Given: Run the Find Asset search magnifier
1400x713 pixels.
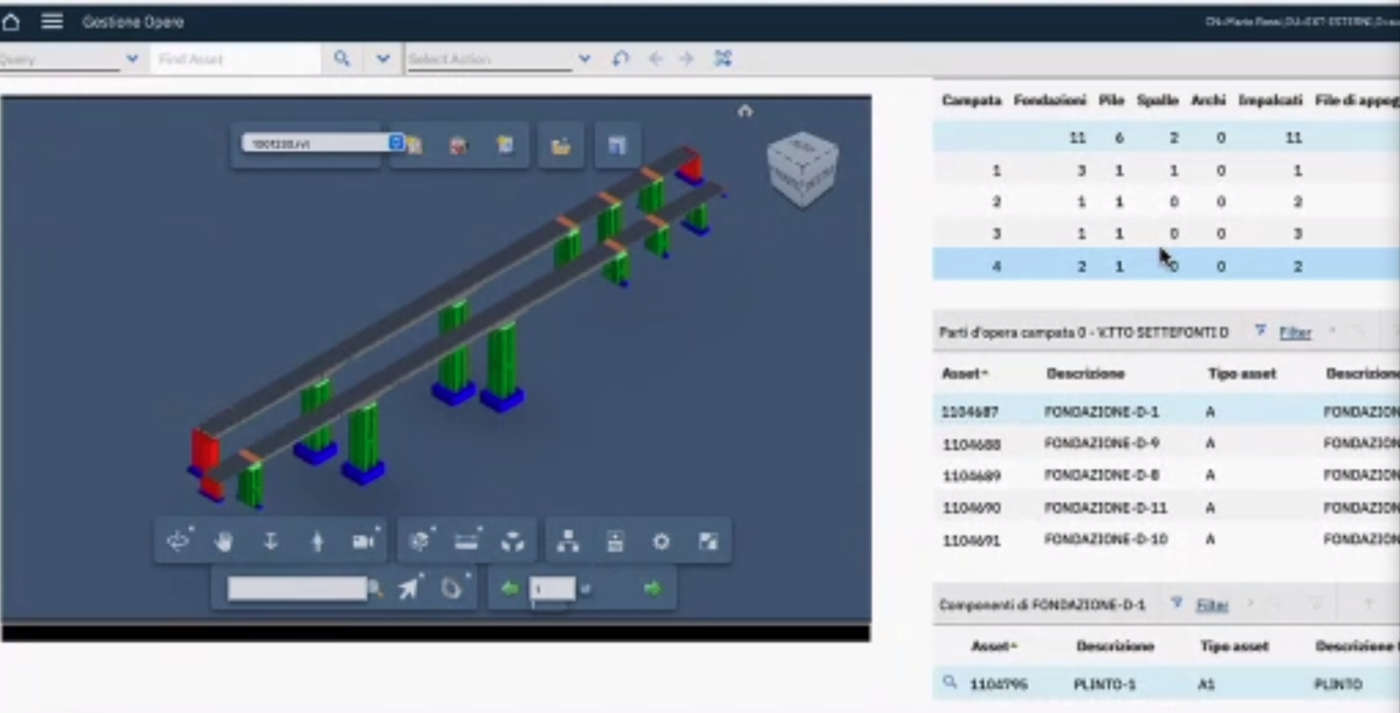Looking at the screenshot, I should tap(342, 59).
